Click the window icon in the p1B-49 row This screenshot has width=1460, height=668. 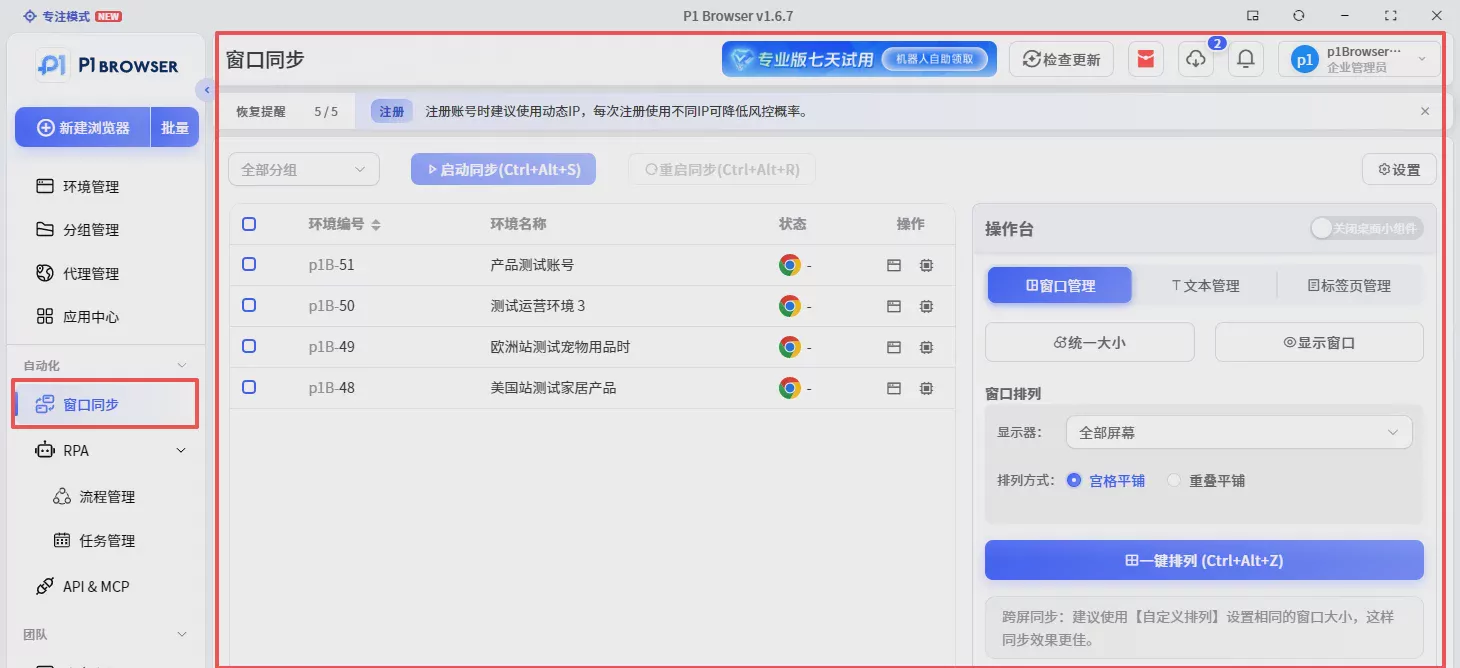894,347
